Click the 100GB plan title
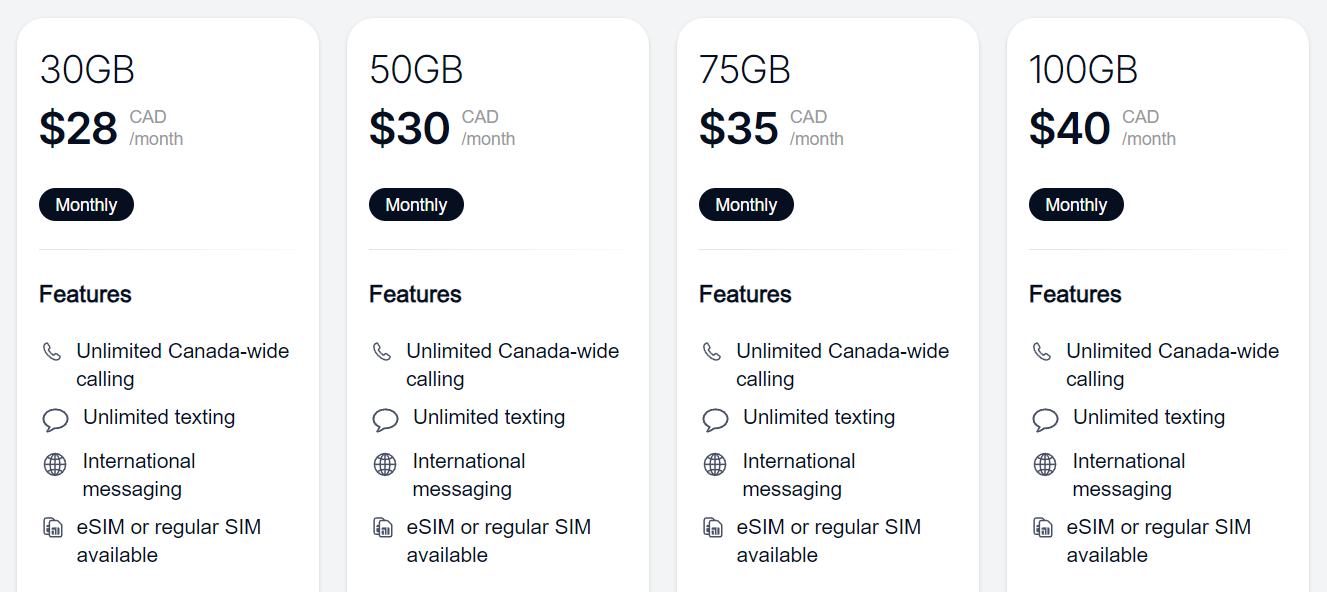 pyautogui.click(x=1083, y=70)
